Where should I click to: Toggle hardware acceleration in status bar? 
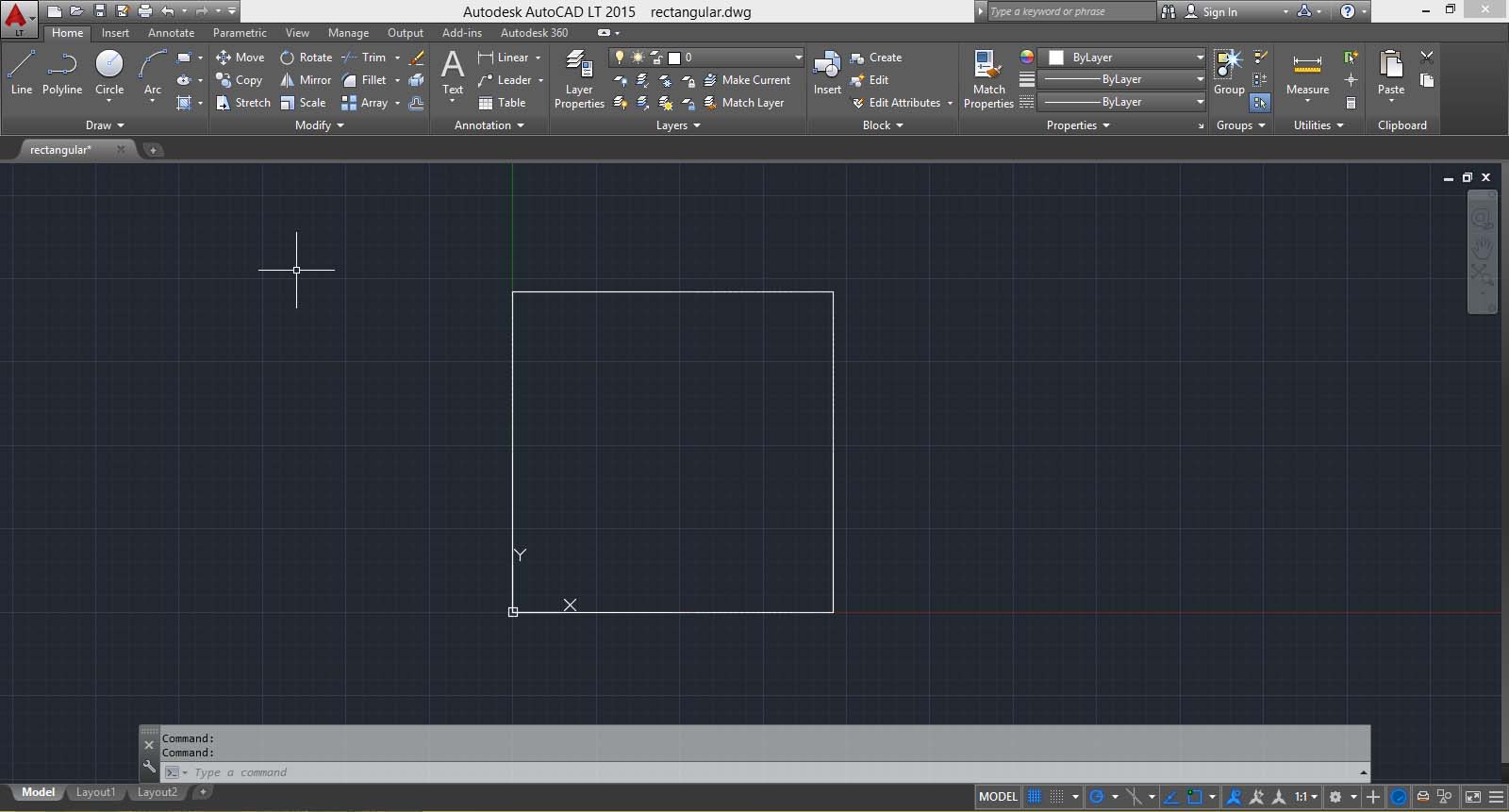coord(1399,797)
